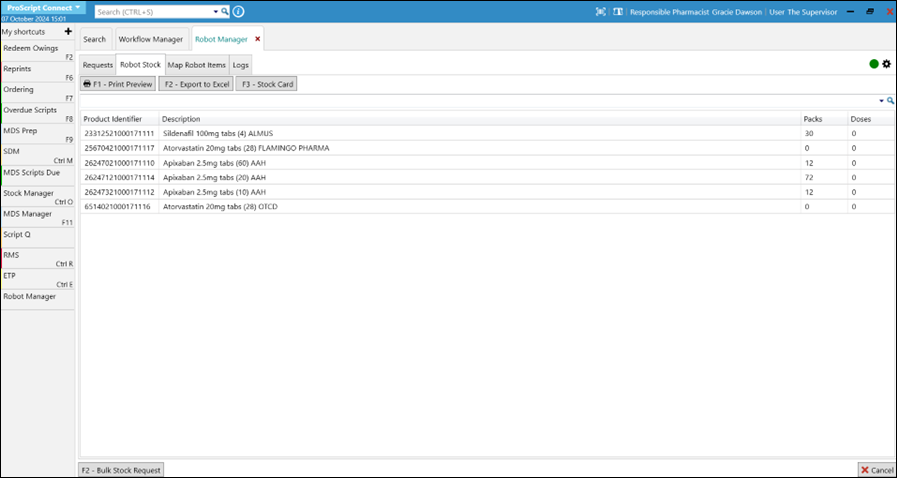The height and width of the screenshot is (478, 897).
Task: Select Apixaban 2.5mg tabs (60) AAH row
Action: (487, 163)
